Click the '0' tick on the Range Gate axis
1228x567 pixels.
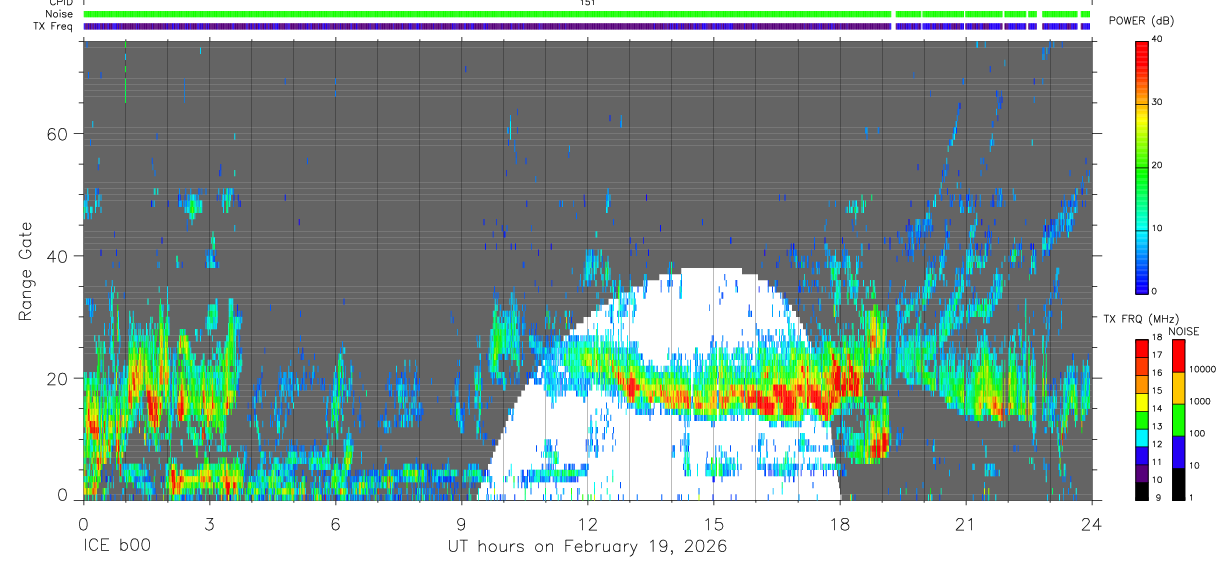click(64, 495)
